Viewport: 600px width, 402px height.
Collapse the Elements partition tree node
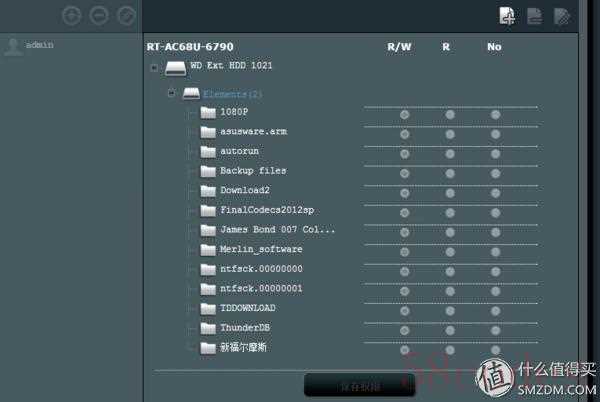(x=171, y=93)
